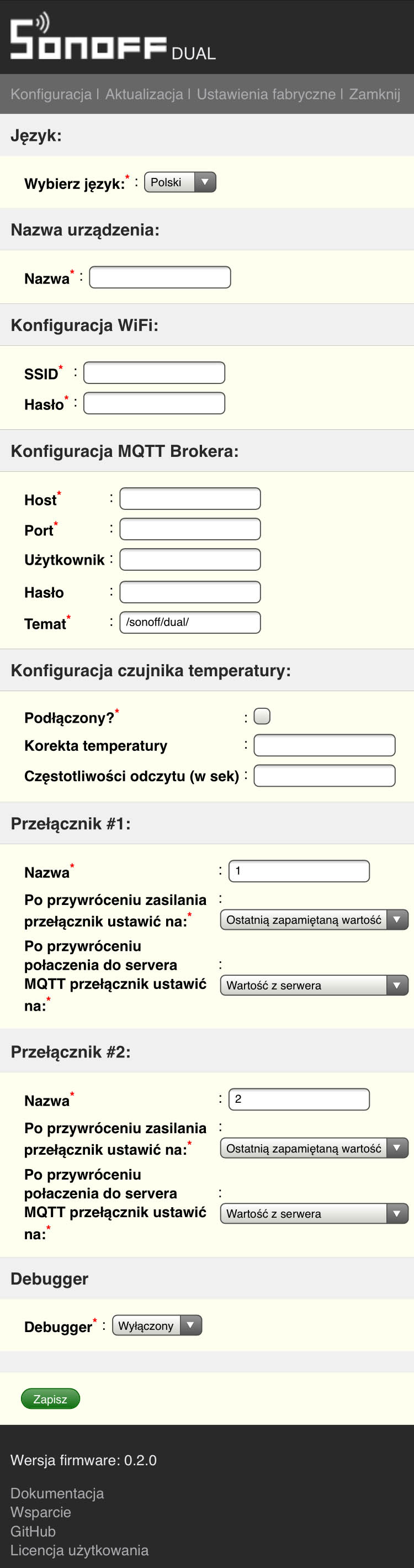Click the device Nazwa input field

tap(160, 277)
